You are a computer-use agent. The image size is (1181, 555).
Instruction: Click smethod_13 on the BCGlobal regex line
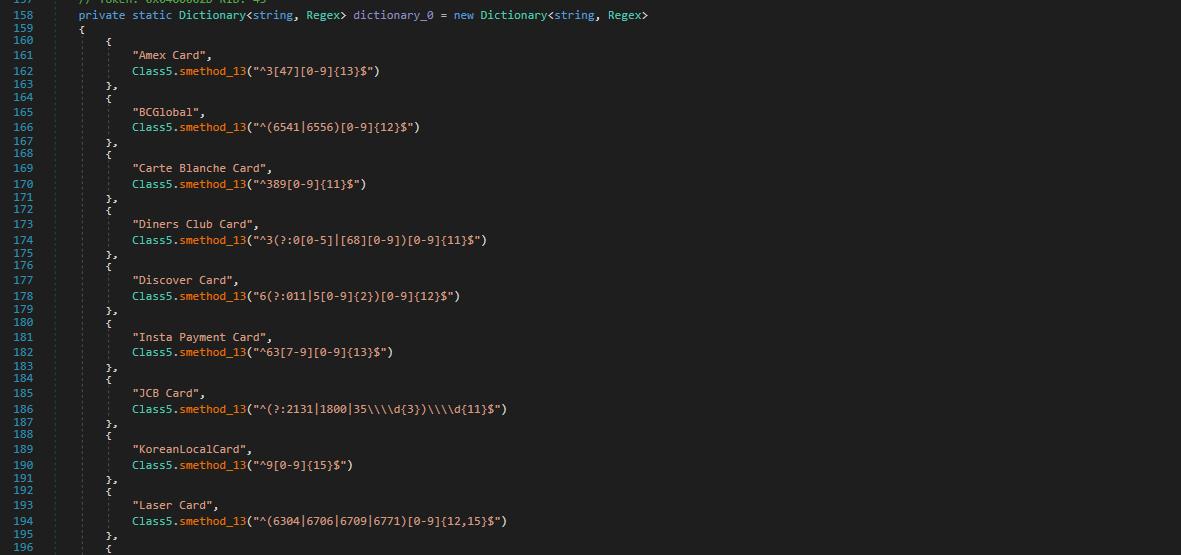pyautogui.click(x=212, y=128)
